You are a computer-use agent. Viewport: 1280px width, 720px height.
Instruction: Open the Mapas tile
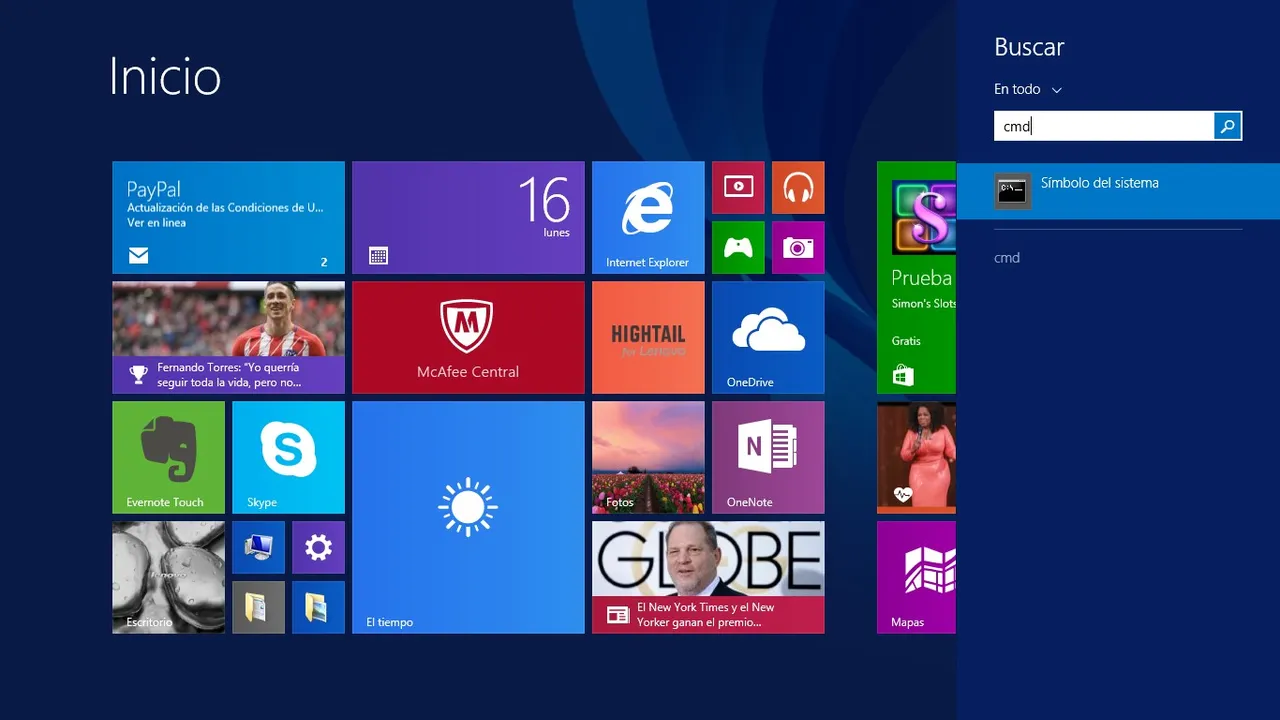point(916,577)
